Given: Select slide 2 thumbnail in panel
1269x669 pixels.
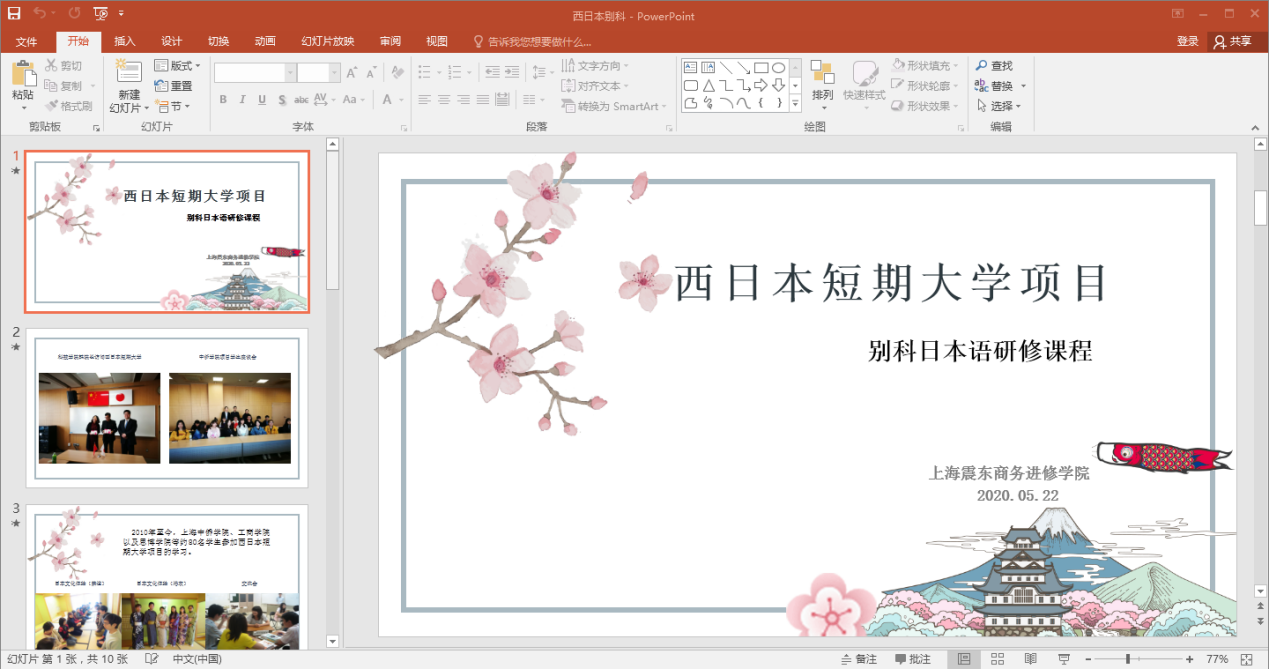Looking at the screenshot, I should 167,406.
